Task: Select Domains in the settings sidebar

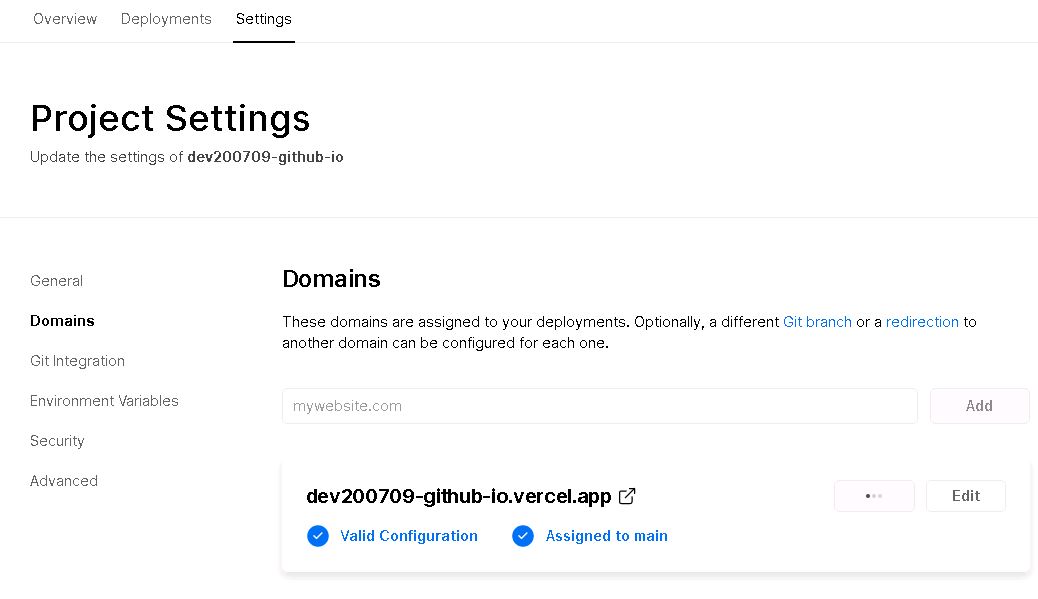Action: [x=62, y=321]
